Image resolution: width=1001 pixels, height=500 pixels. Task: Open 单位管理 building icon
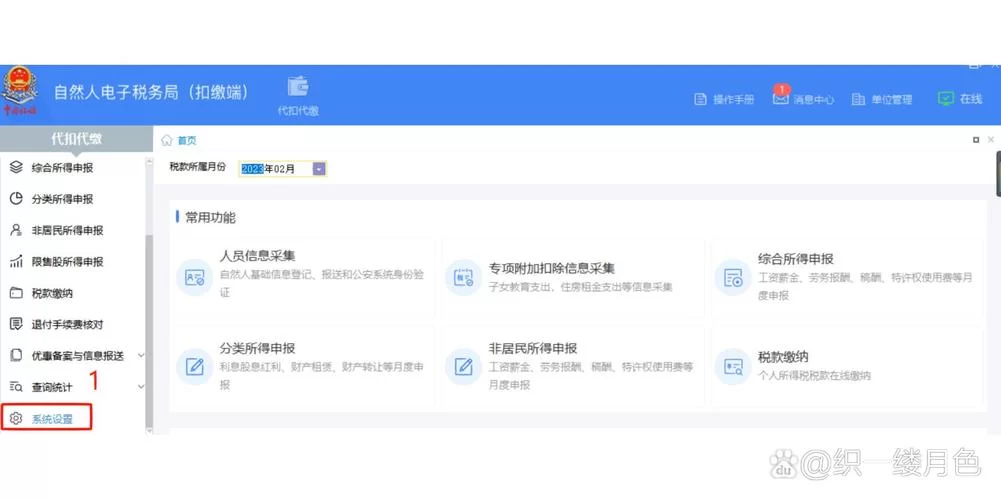coord(859,100)
